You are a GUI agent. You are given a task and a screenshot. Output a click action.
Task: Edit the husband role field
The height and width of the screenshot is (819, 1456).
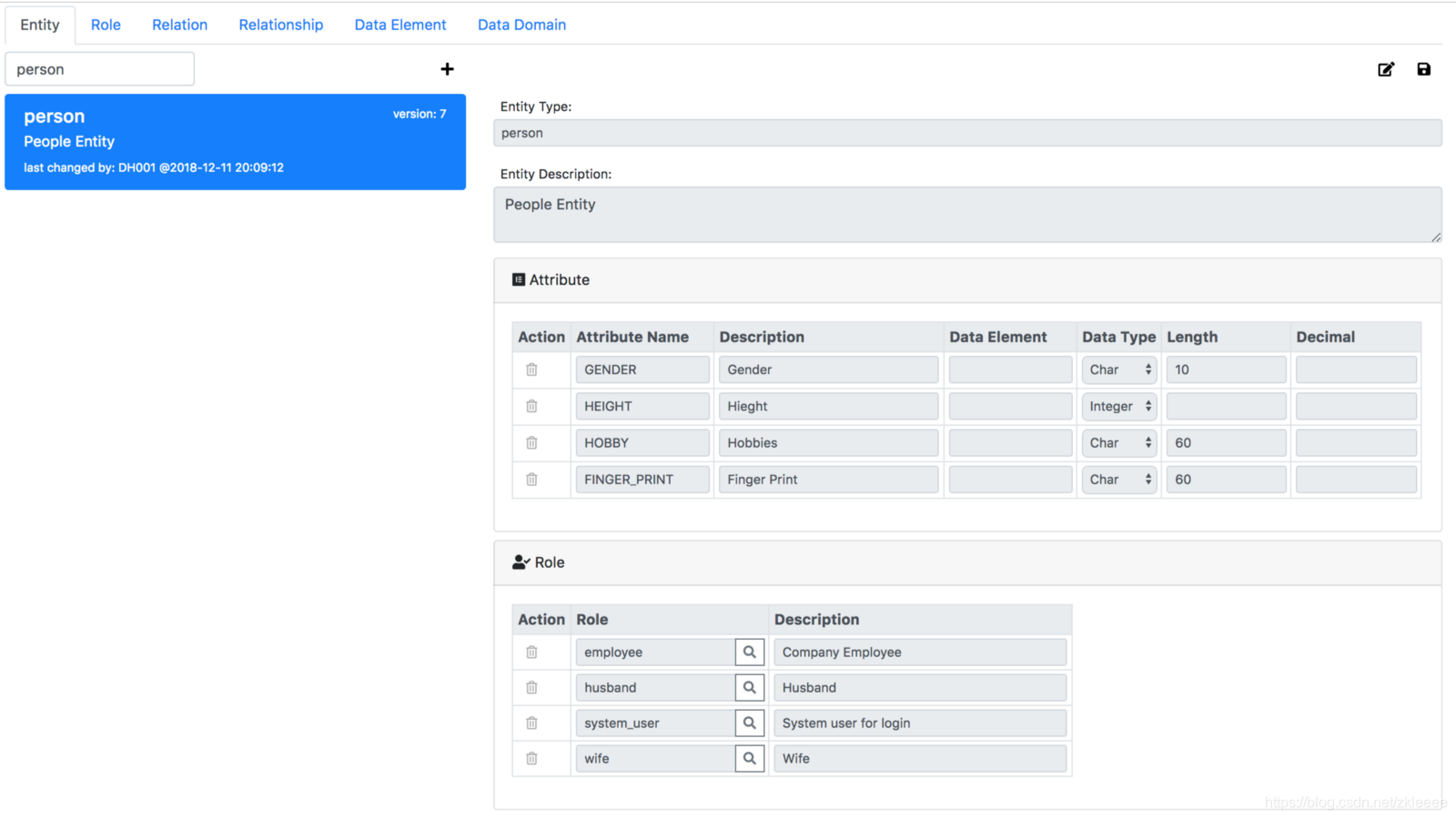(x=655, y=687)
